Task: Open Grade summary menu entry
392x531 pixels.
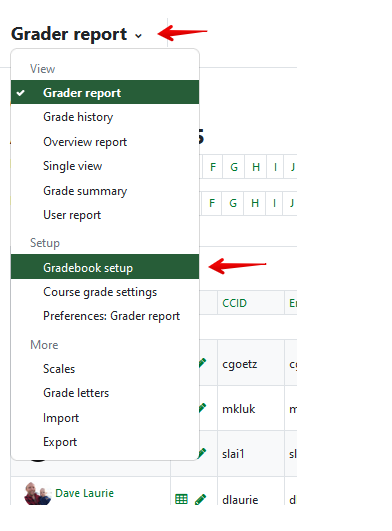Action: click(x=85, y=191)
